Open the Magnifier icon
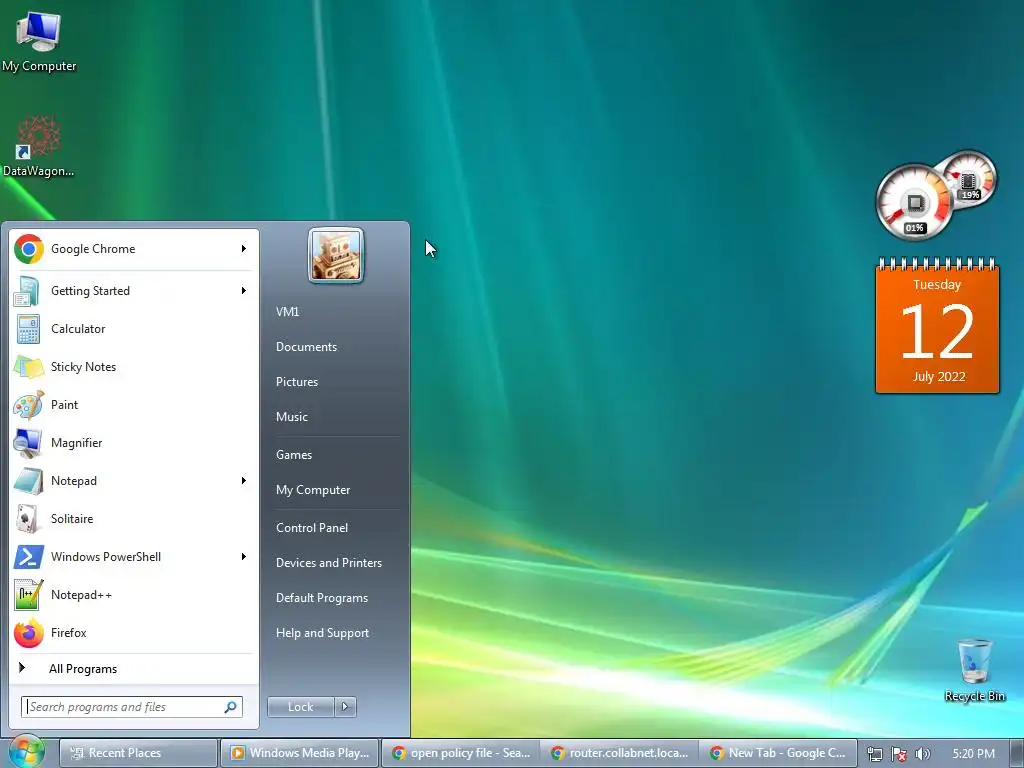This screenshot has width=1024, height=768. [28, 443]
